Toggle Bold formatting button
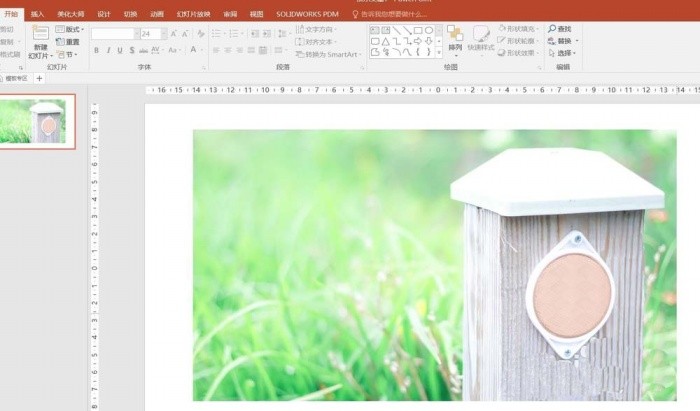 click(x=96, y=50)
